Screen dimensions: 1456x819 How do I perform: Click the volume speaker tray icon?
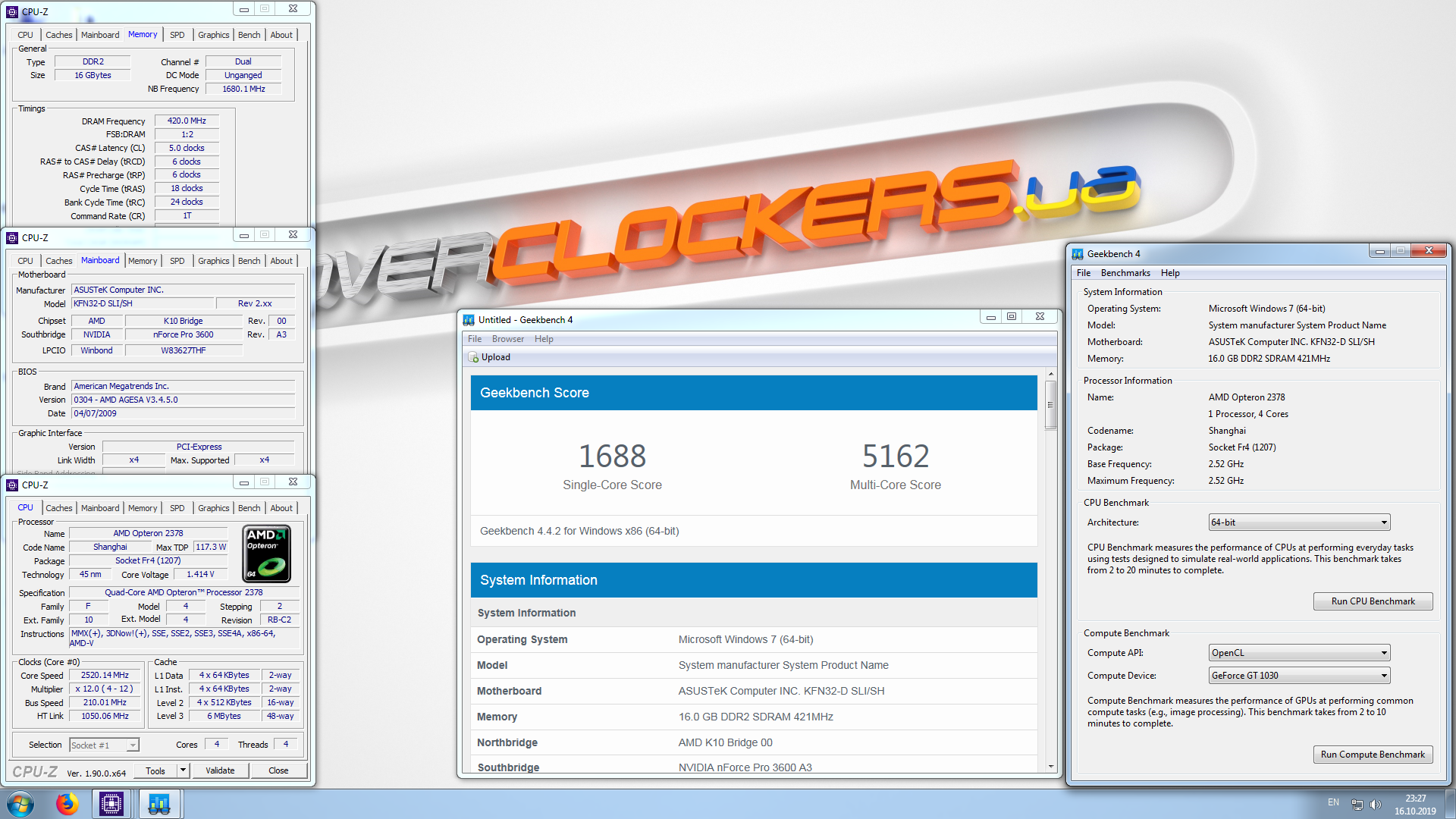1376,805
